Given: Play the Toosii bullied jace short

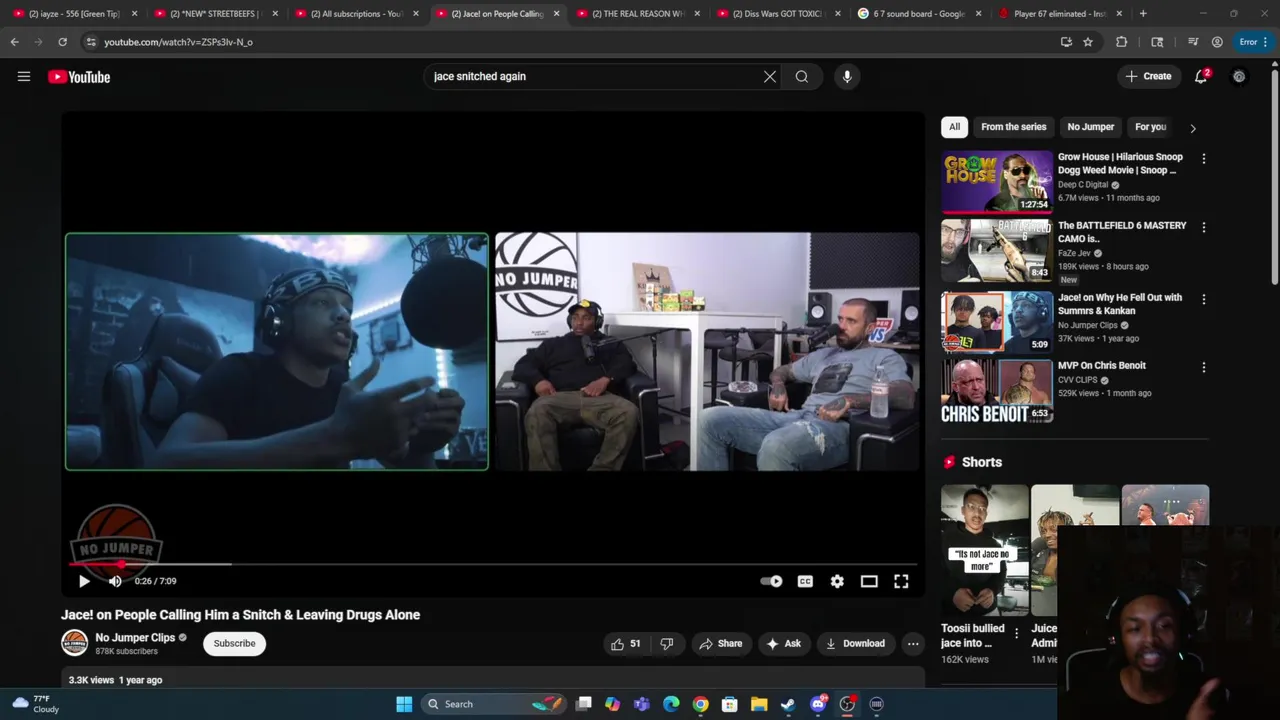Looking at the screenshot, I should coord(985,550).
